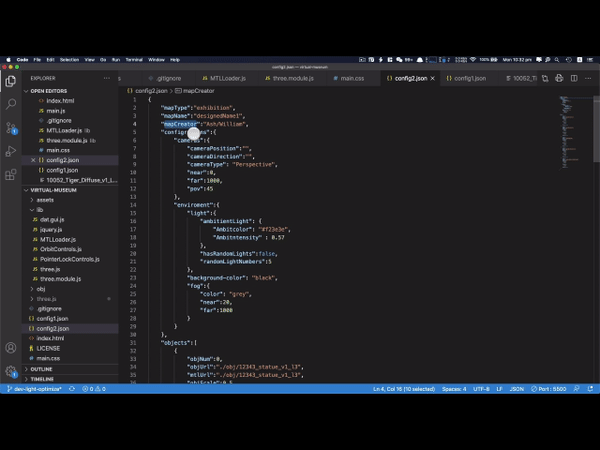This screenshot has height=450, width=600.
Task: Open the Search view in activity bar
Action: [x=11, y=104]
